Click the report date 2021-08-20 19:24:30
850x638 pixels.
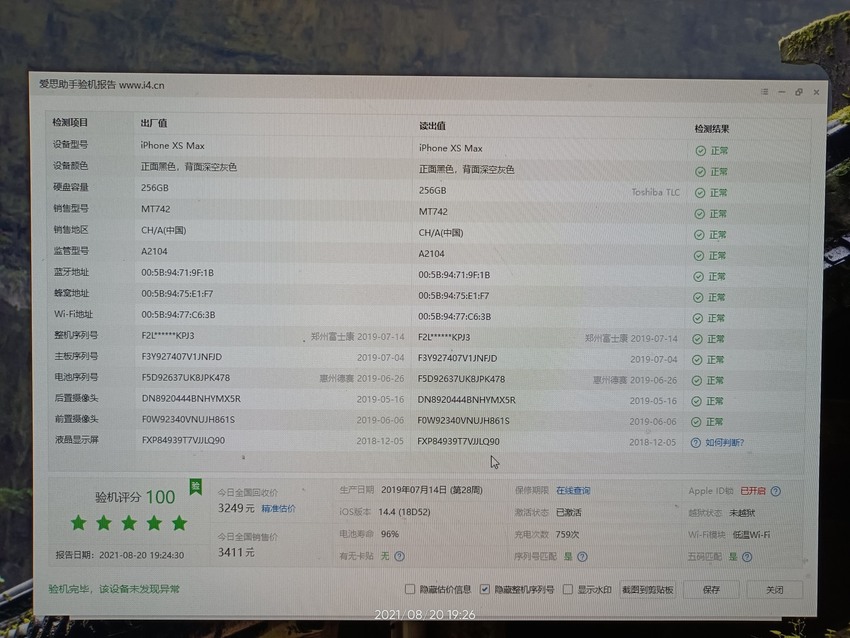(x=141, y=555)
